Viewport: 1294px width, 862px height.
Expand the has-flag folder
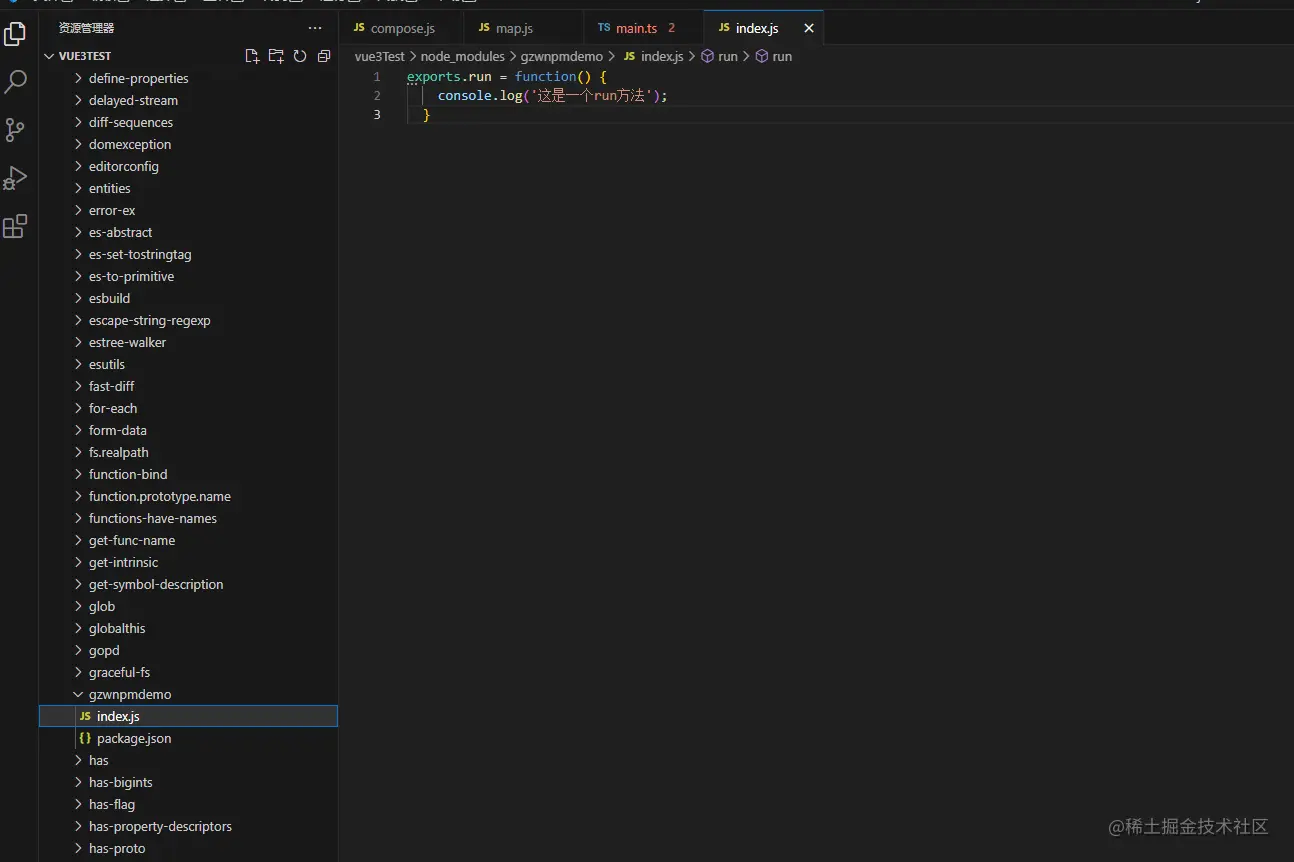(188, 804)
